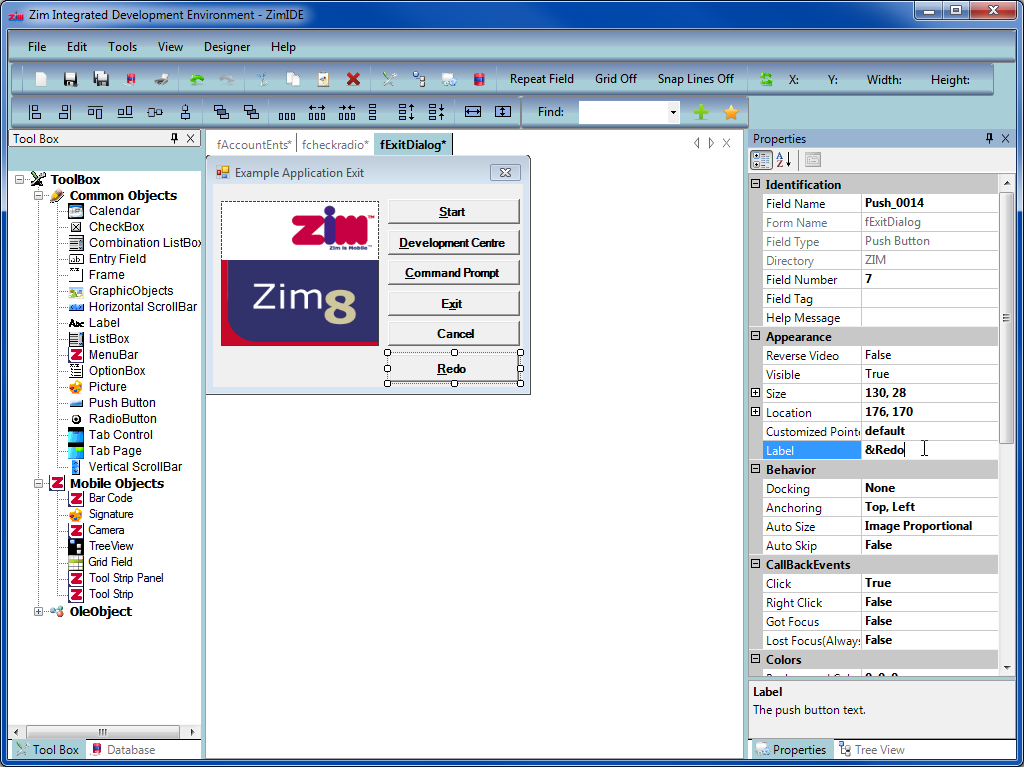Click the gold star icon
This screenshot has height=767, width=1024.
click(x=731, y=112)
